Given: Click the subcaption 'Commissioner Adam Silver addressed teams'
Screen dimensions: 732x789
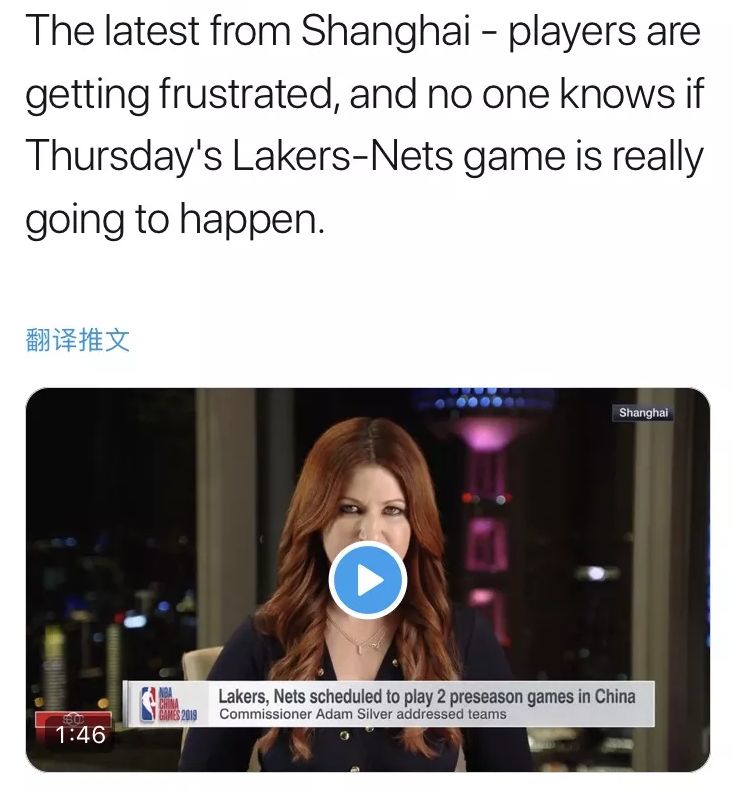Looking at the screenshot, I should 363,714.
